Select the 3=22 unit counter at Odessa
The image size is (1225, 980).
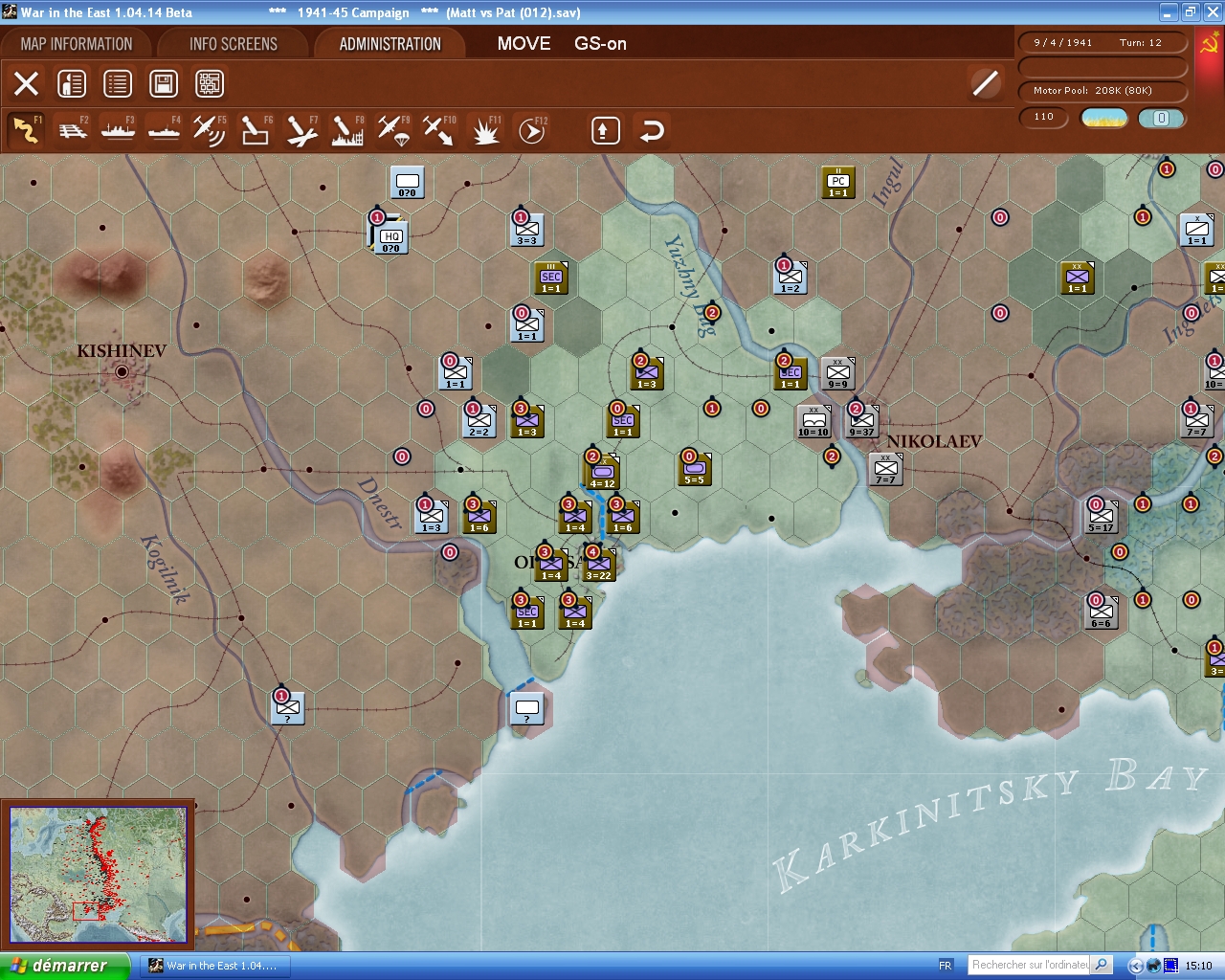pos(598,564)
